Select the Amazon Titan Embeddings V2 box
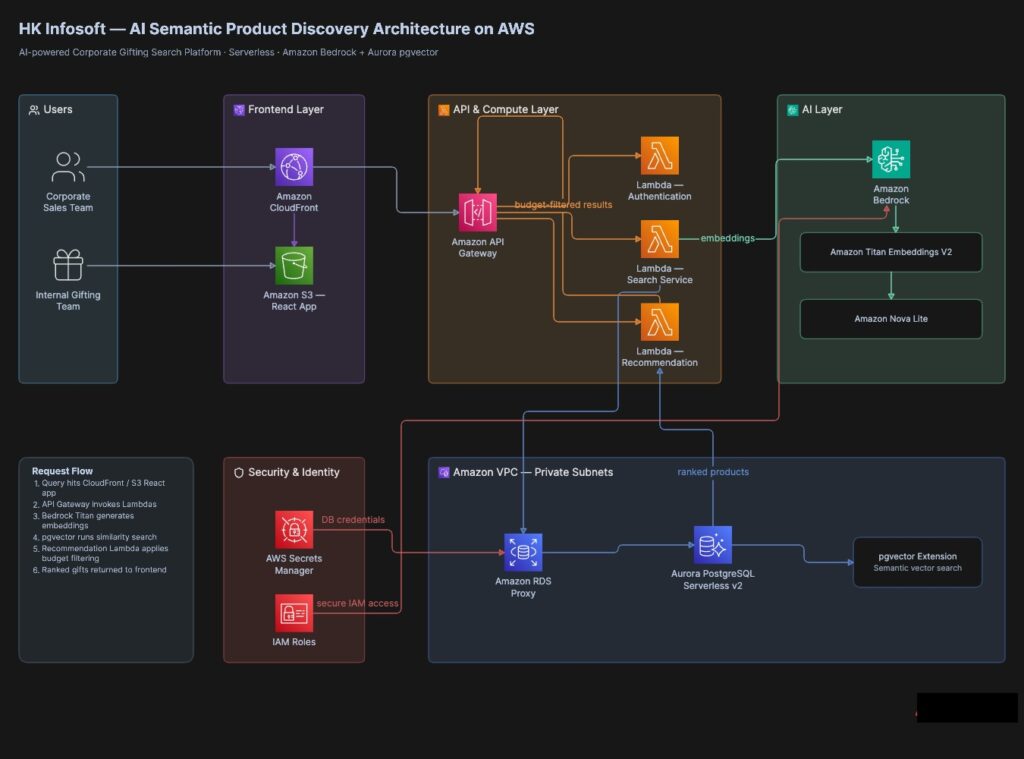The width and height of the screenshot is (1024, 759). [x=891, y=252]
